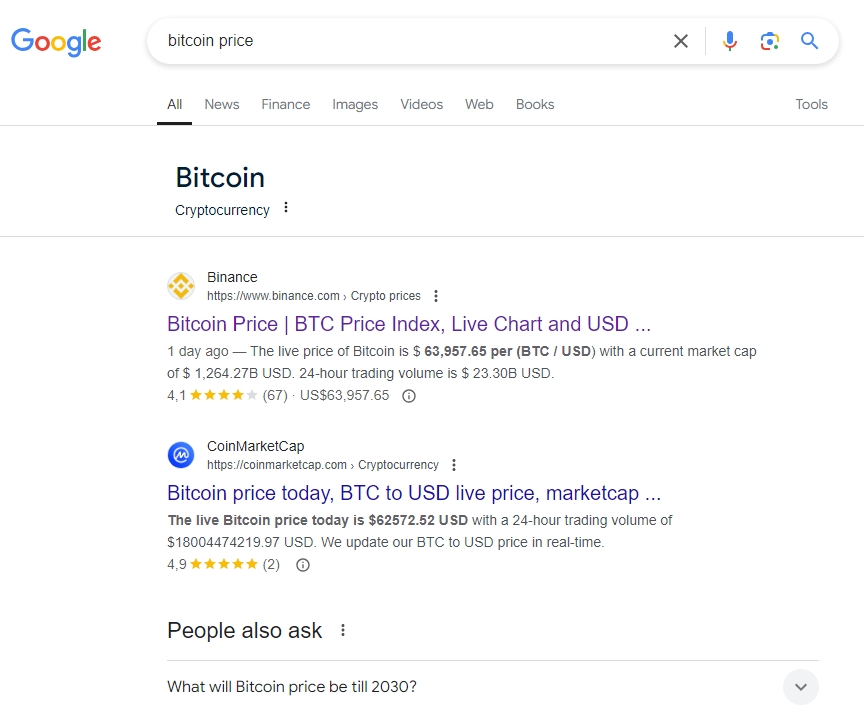The height and width of the screenshot is (711, 864).
Task: Open the CoinMarketCap Bitcoin price link
Action: tap(411, 492)
